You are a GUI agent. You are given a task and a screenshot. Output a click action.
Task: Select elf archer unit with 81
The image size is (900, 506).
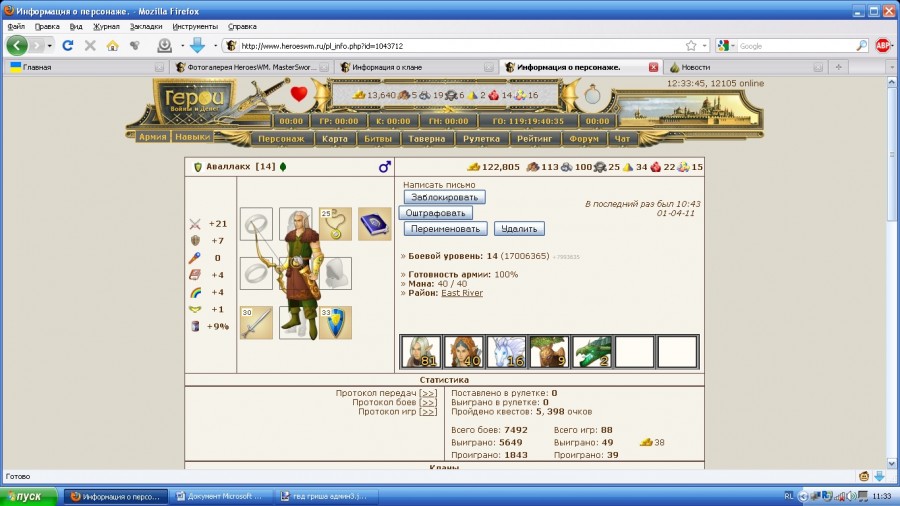pos(421,352)
